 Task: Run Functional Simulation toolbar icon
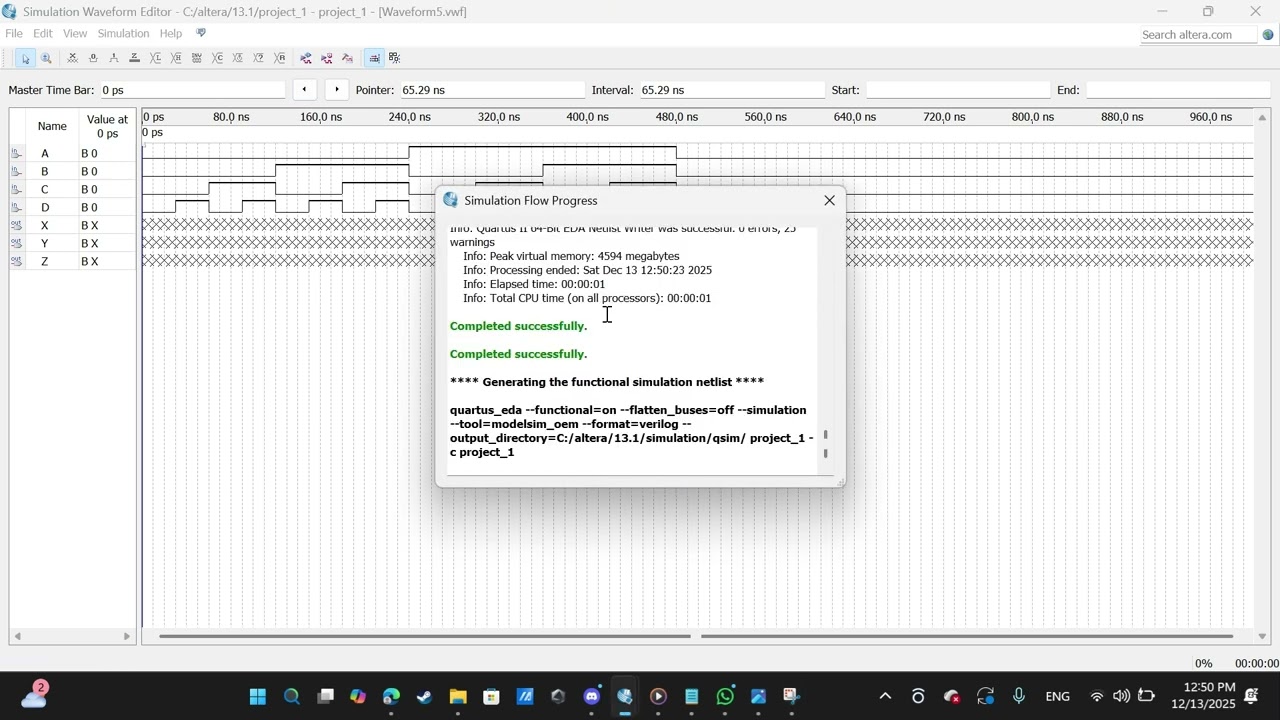(306, 58)
